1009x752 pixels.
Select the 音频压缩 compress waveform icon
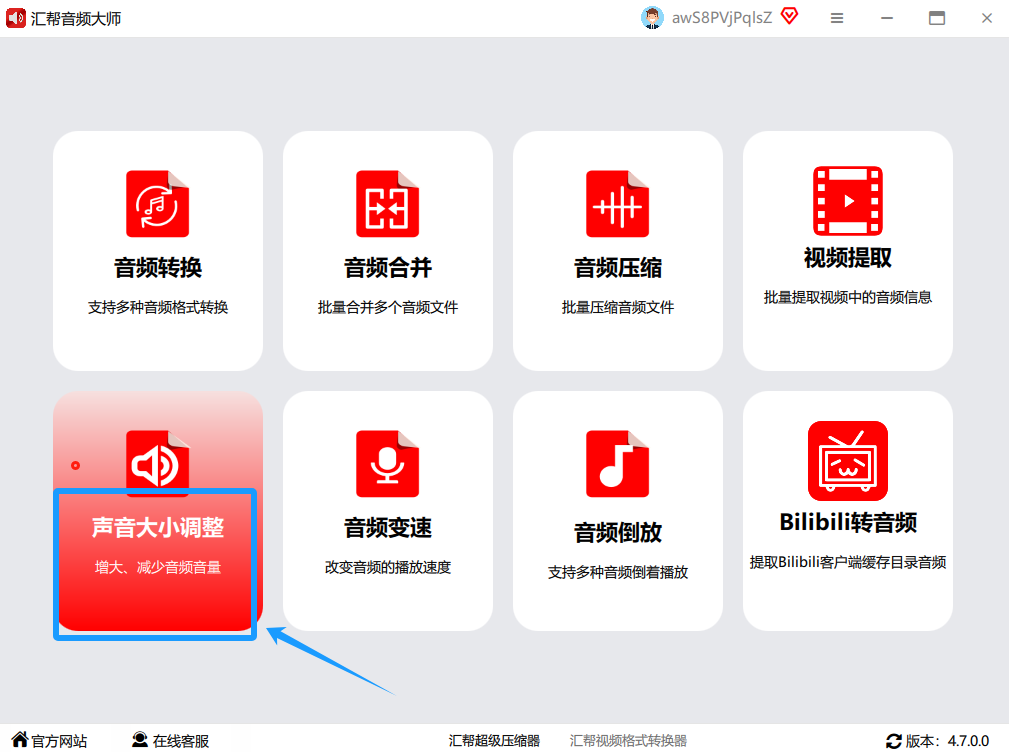point(618,204)
